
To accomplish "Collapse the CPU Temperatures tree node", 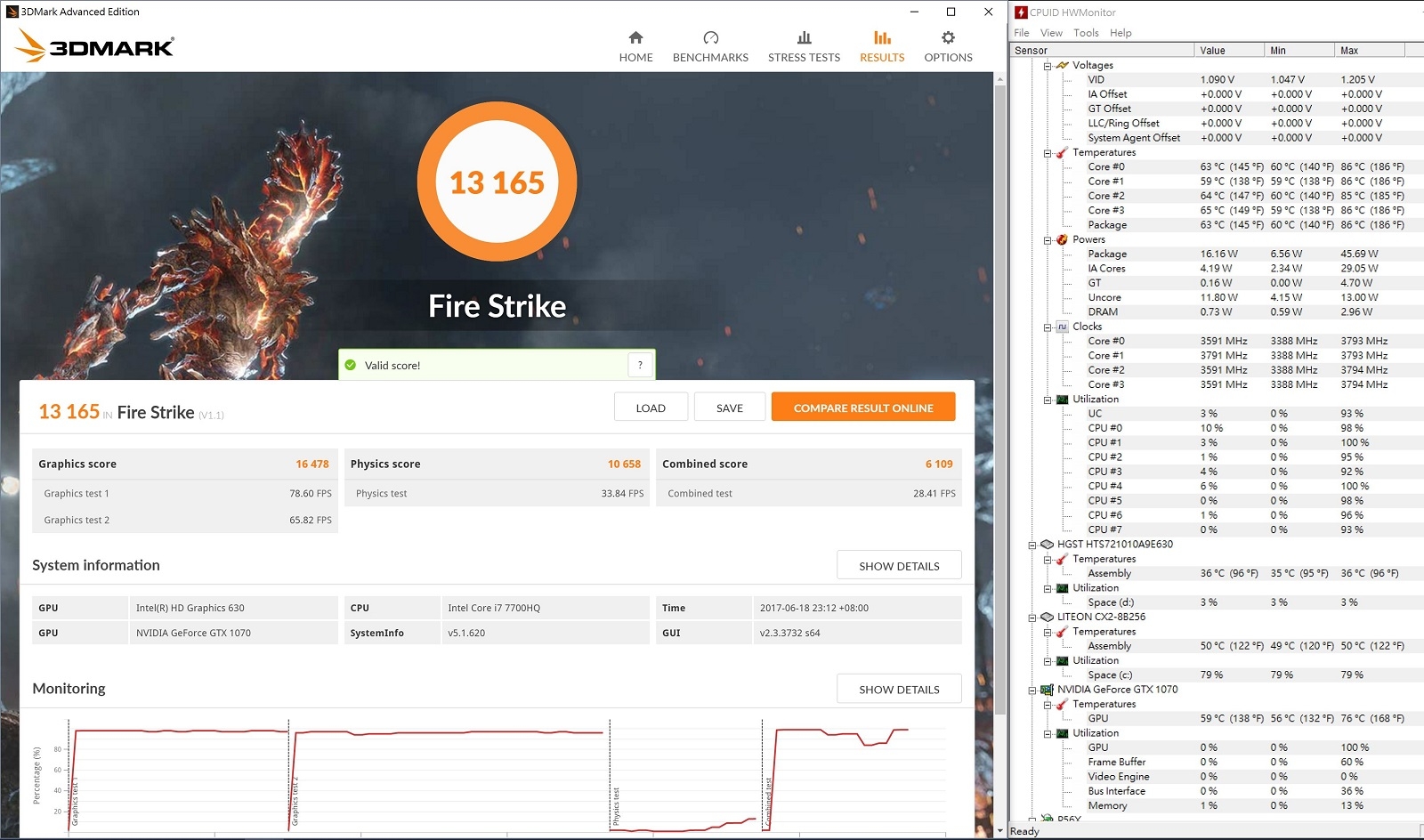I will (x=1048, y=153).
